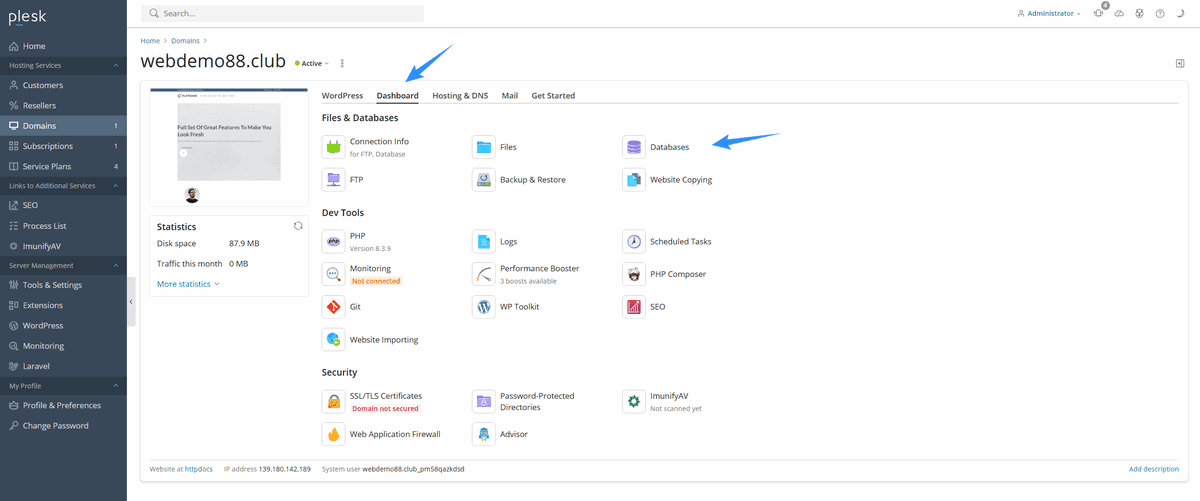1200x501 pixels.
Task: Collapse the left sidebar handle
Action: click(x=131, y=304)
